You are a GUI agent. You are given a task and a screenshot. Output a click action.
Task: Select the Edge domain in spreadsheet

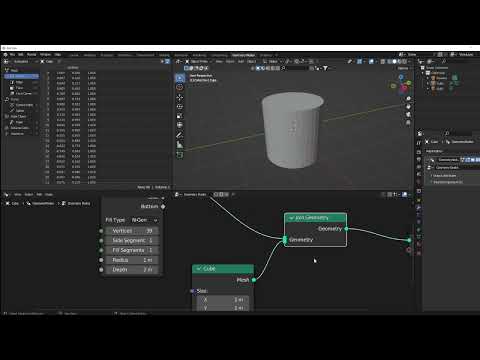(22, 82)
